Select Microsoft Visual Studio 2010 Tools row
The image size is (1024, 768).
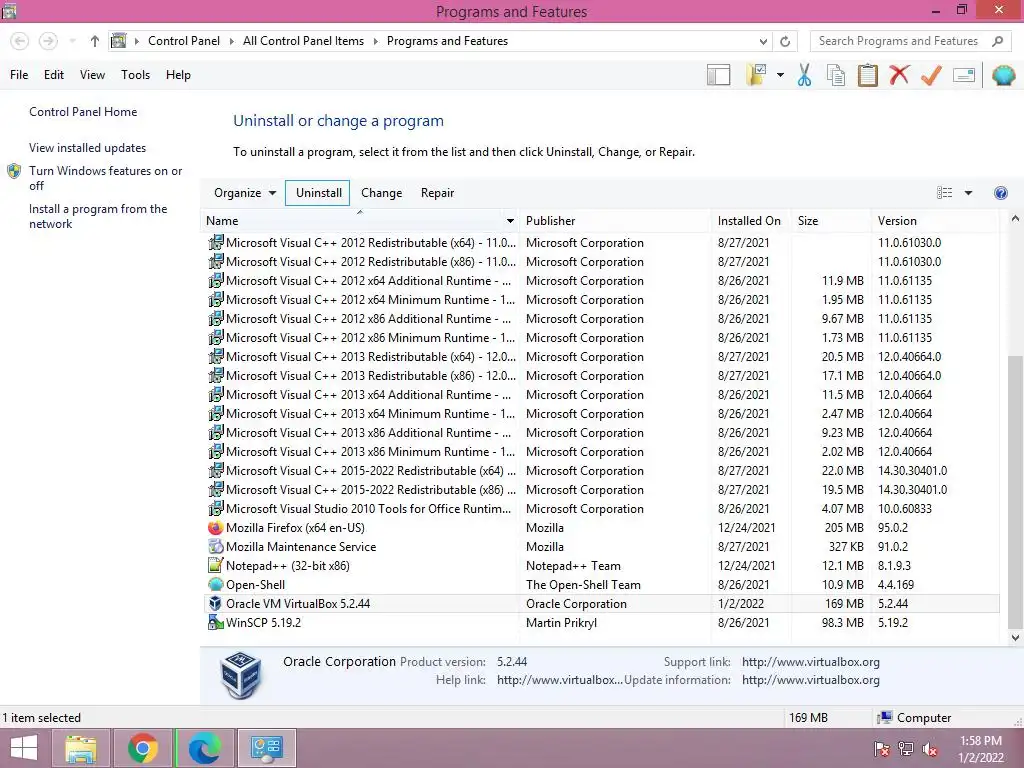click(x=601, y=509)
